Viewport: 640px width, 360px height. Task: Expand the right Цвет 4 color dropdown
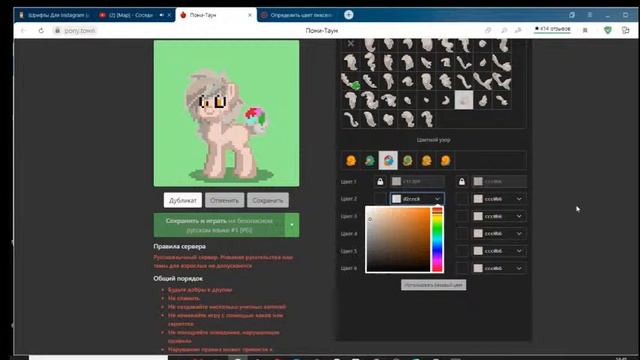tap(519, 233)
